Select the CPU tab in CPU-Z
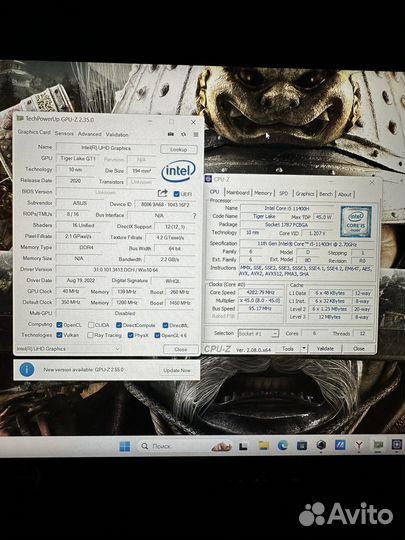The image size is (405, 540). tap(215, 191)
